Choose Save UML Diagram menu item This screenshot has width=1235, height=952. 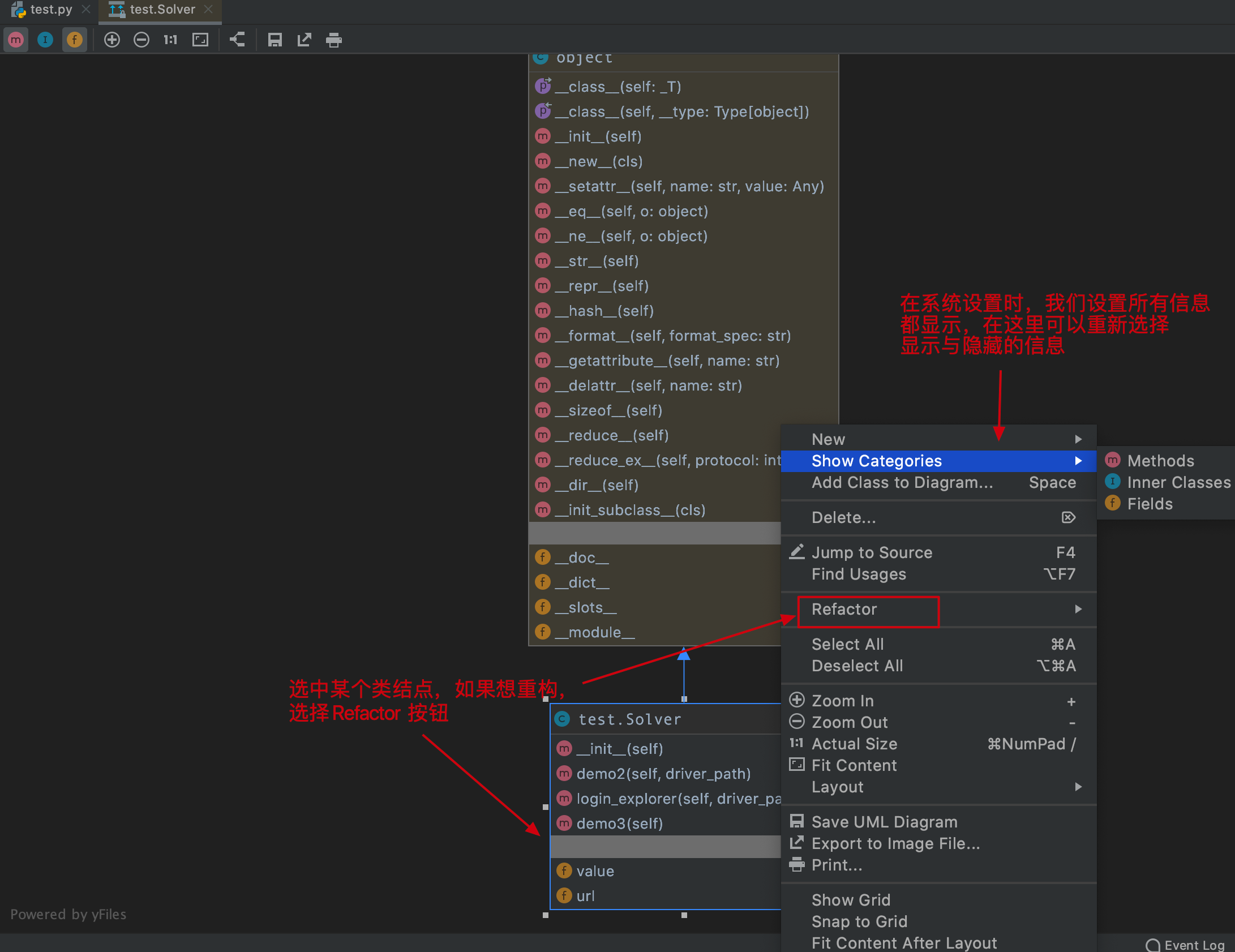938,822
